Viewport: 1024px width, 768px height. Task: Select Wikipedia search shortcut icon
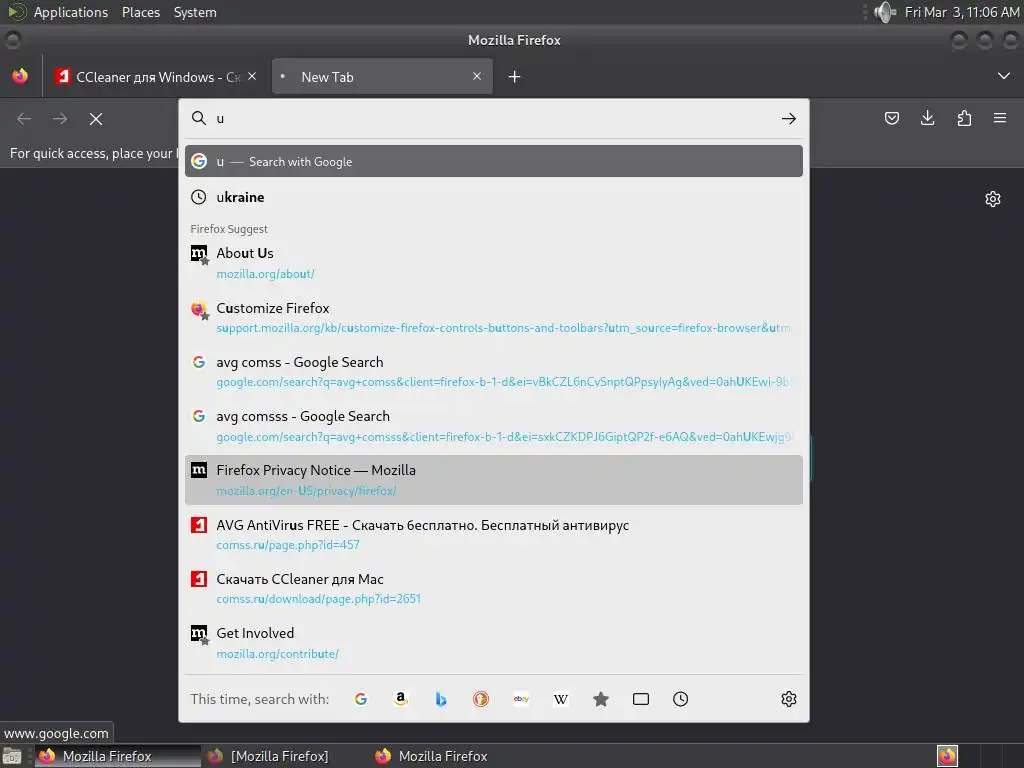pos(561,699)
